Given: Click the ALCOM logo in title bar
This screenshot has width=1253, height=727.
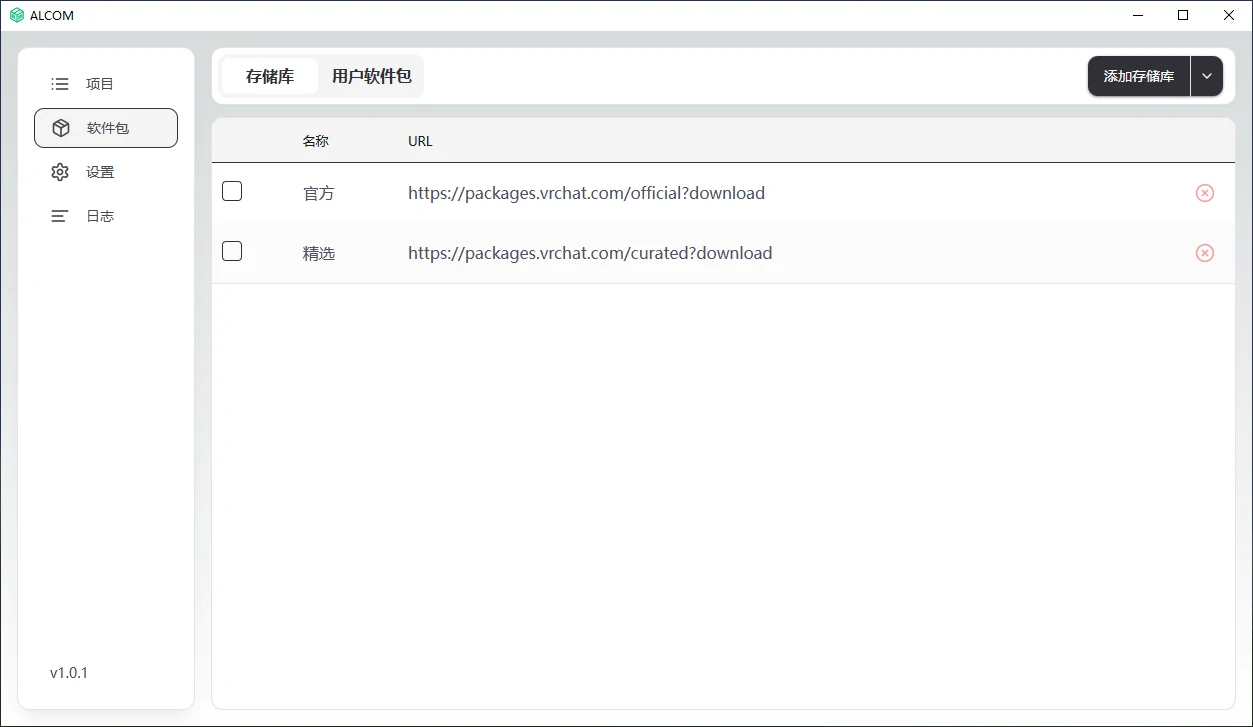Looking at the screenshot, I should (x=17, y=15).
